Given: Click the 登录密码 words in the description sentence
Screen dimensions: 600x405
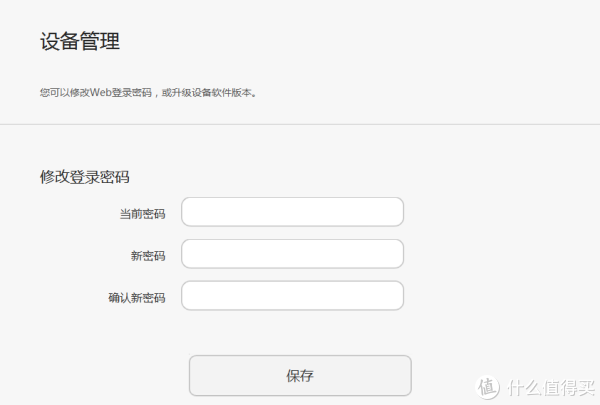Looking at the screenshot, I should (132, 92).
